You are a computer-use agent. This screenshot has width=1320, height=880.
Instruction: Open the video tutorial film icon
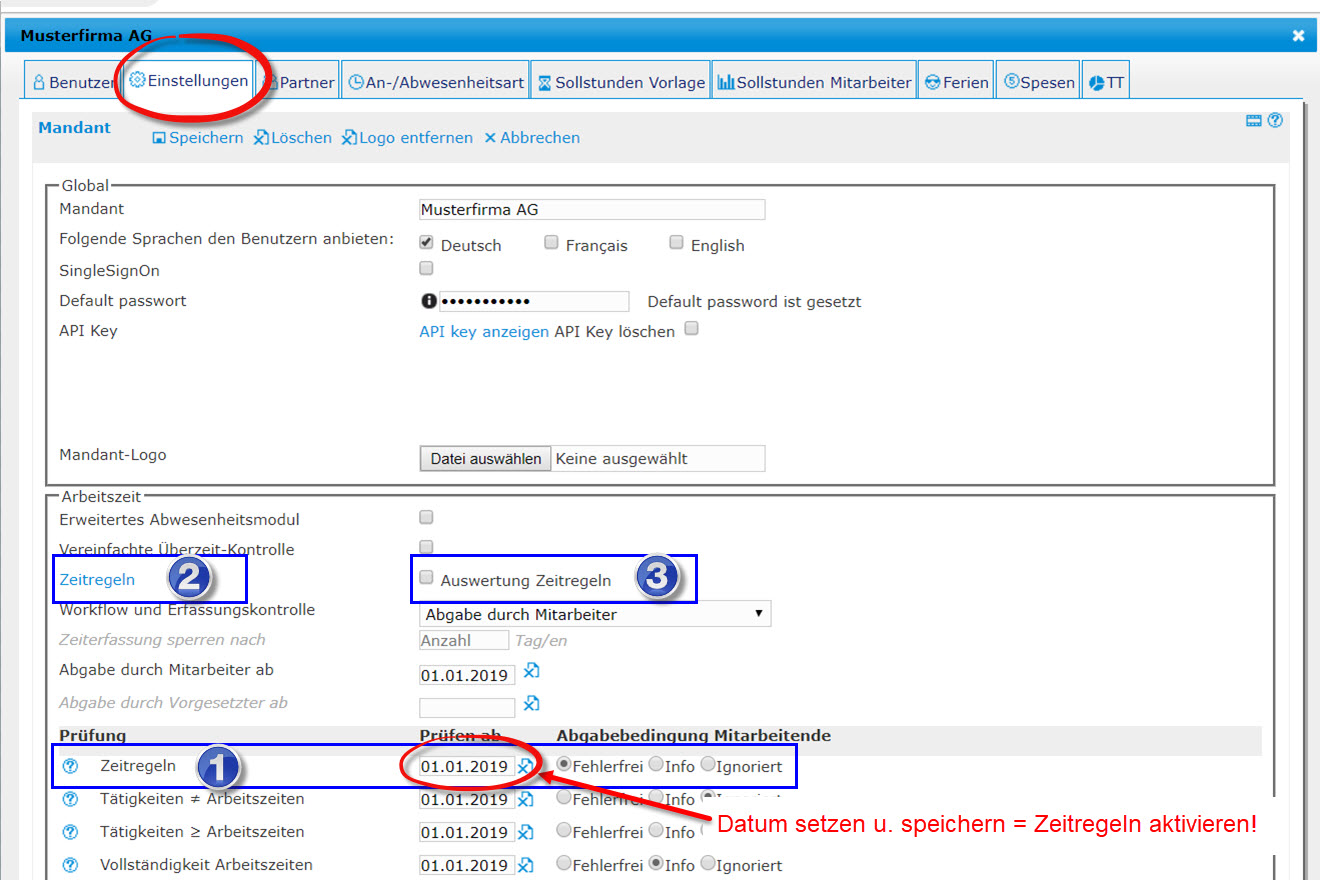click(1254, 121)
